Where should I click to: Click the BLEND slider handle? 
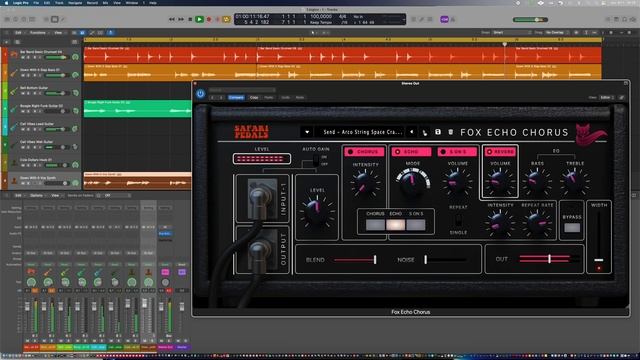tap(375, 260)
